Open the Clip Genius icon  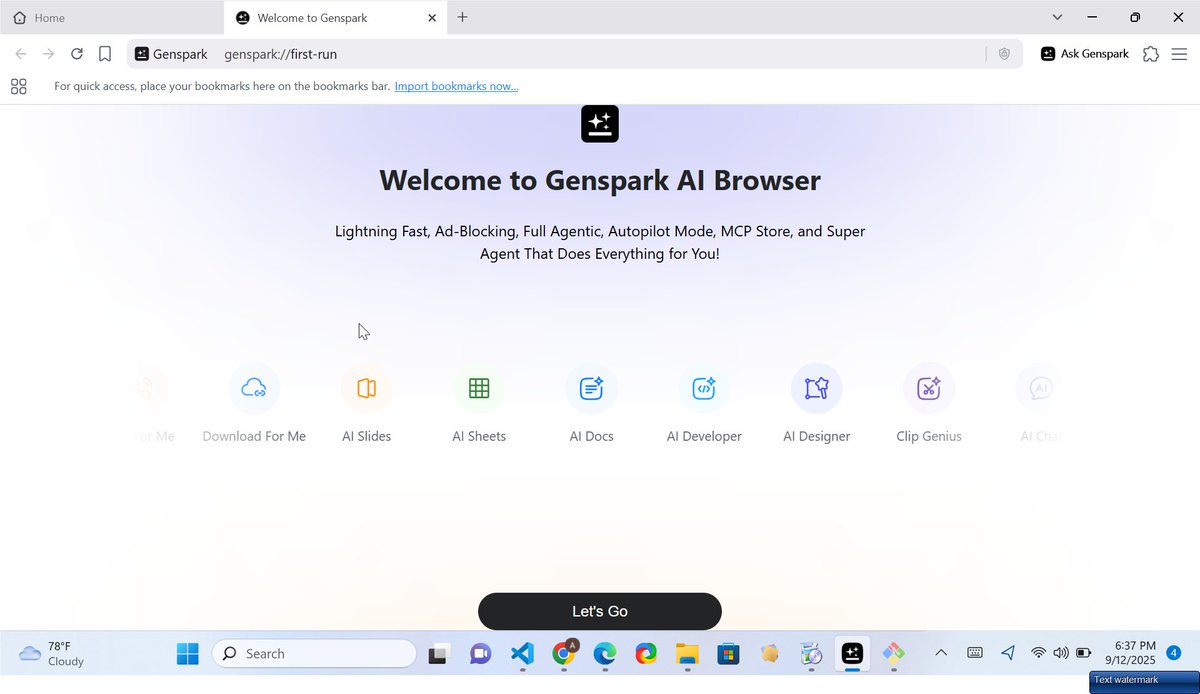[x=929, y=388]
